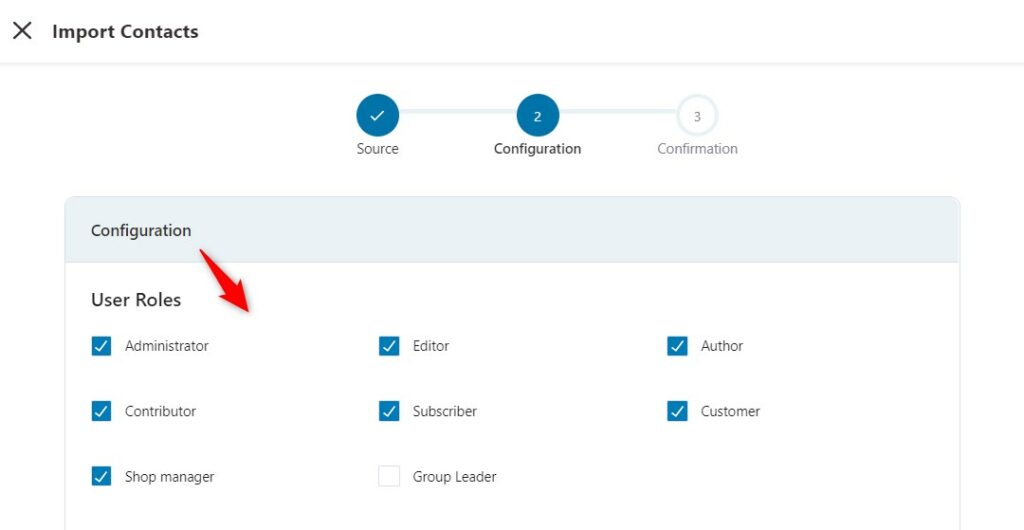Deselect the Subscriber role checkbox
1024x530 pixels.
point(389,411)
